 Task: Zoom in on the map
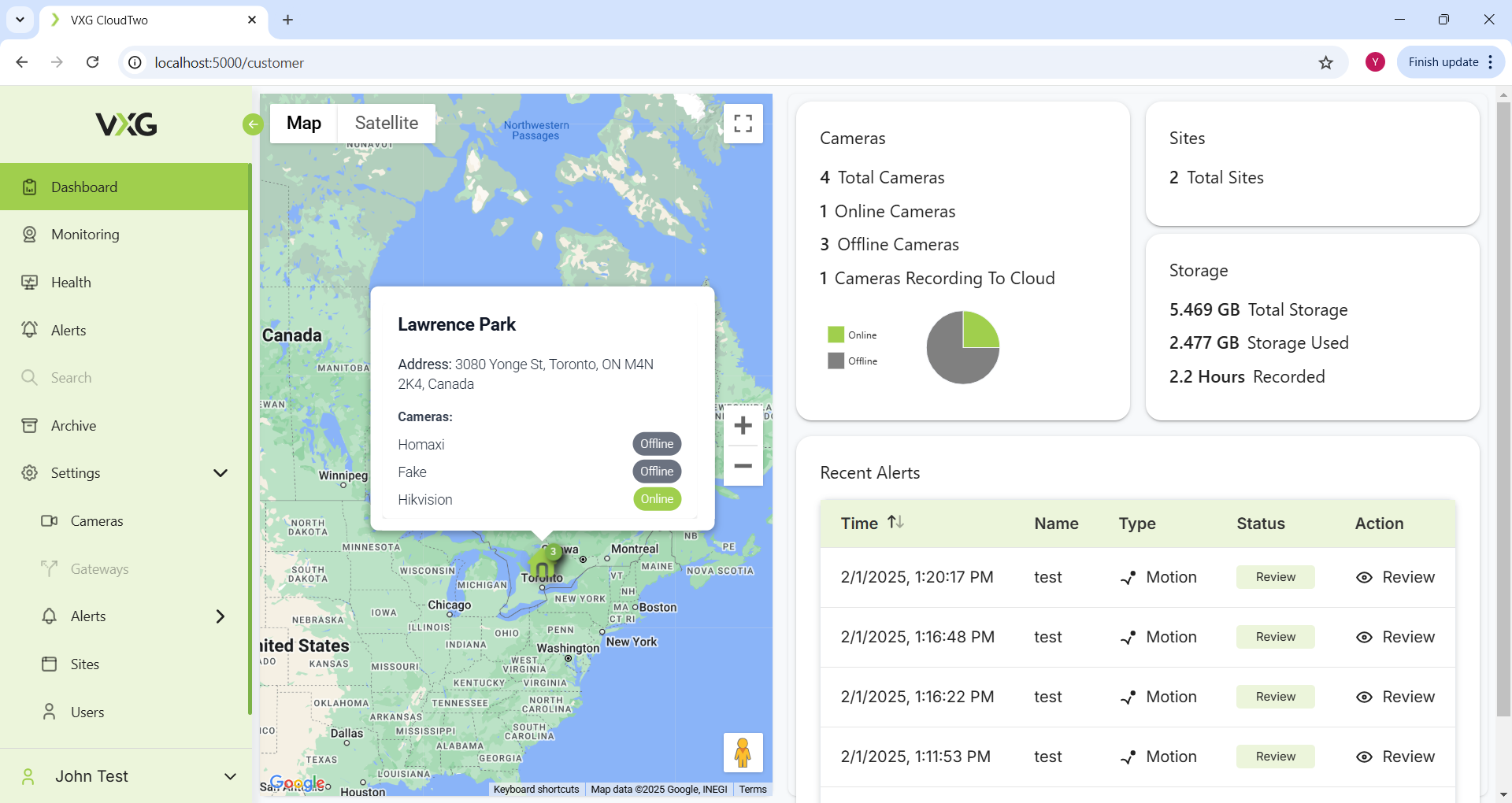click(x=743, y=426)
